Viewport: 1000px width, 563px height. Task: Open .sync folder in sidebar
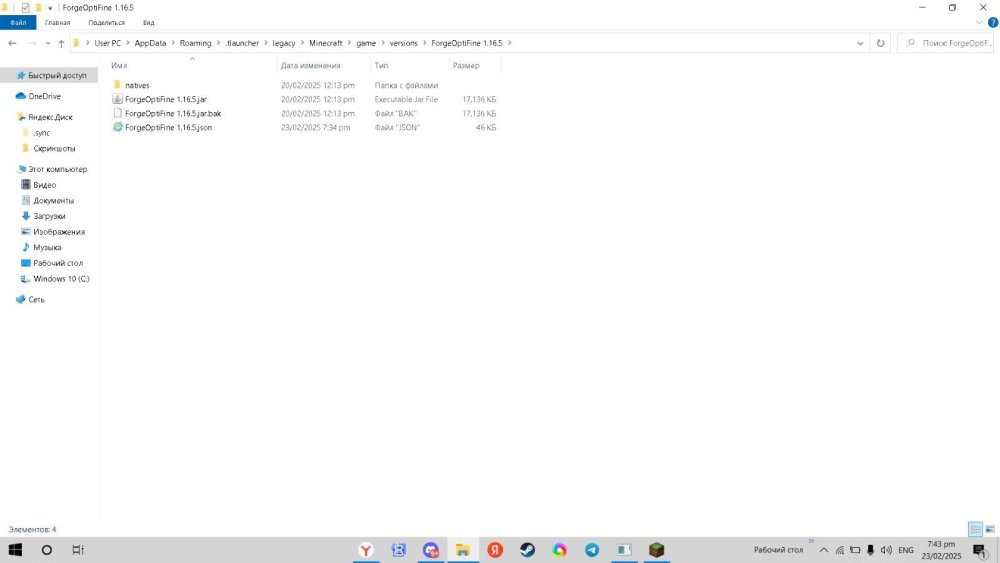41,133
